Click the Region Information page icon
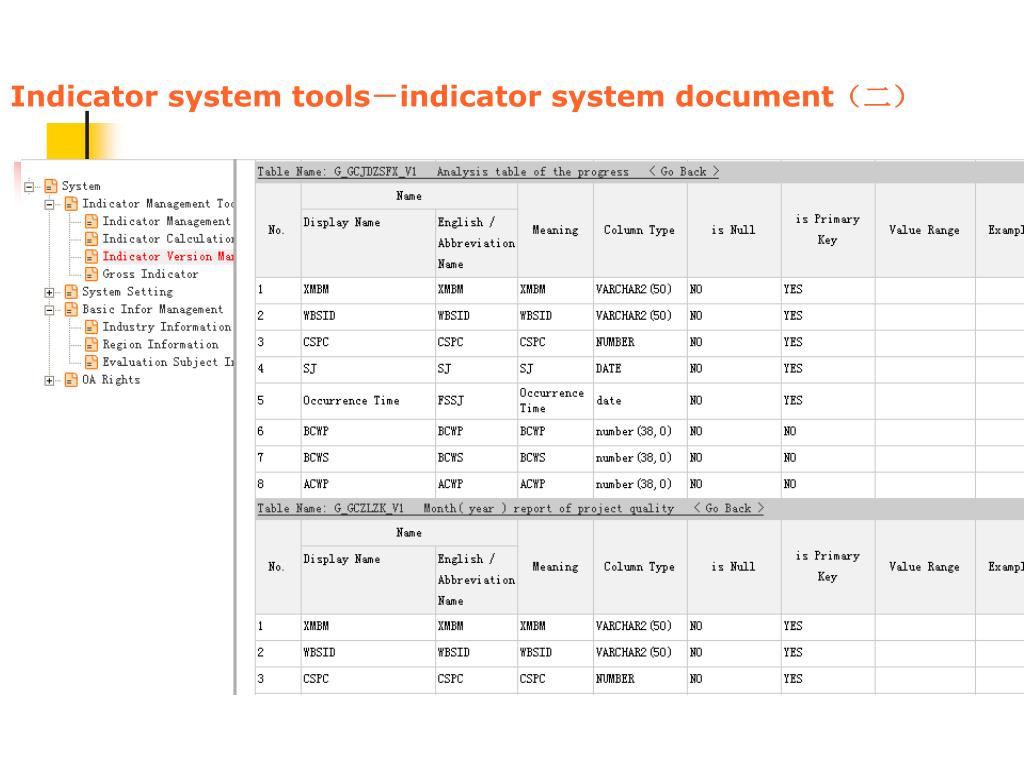 (91, 345)
